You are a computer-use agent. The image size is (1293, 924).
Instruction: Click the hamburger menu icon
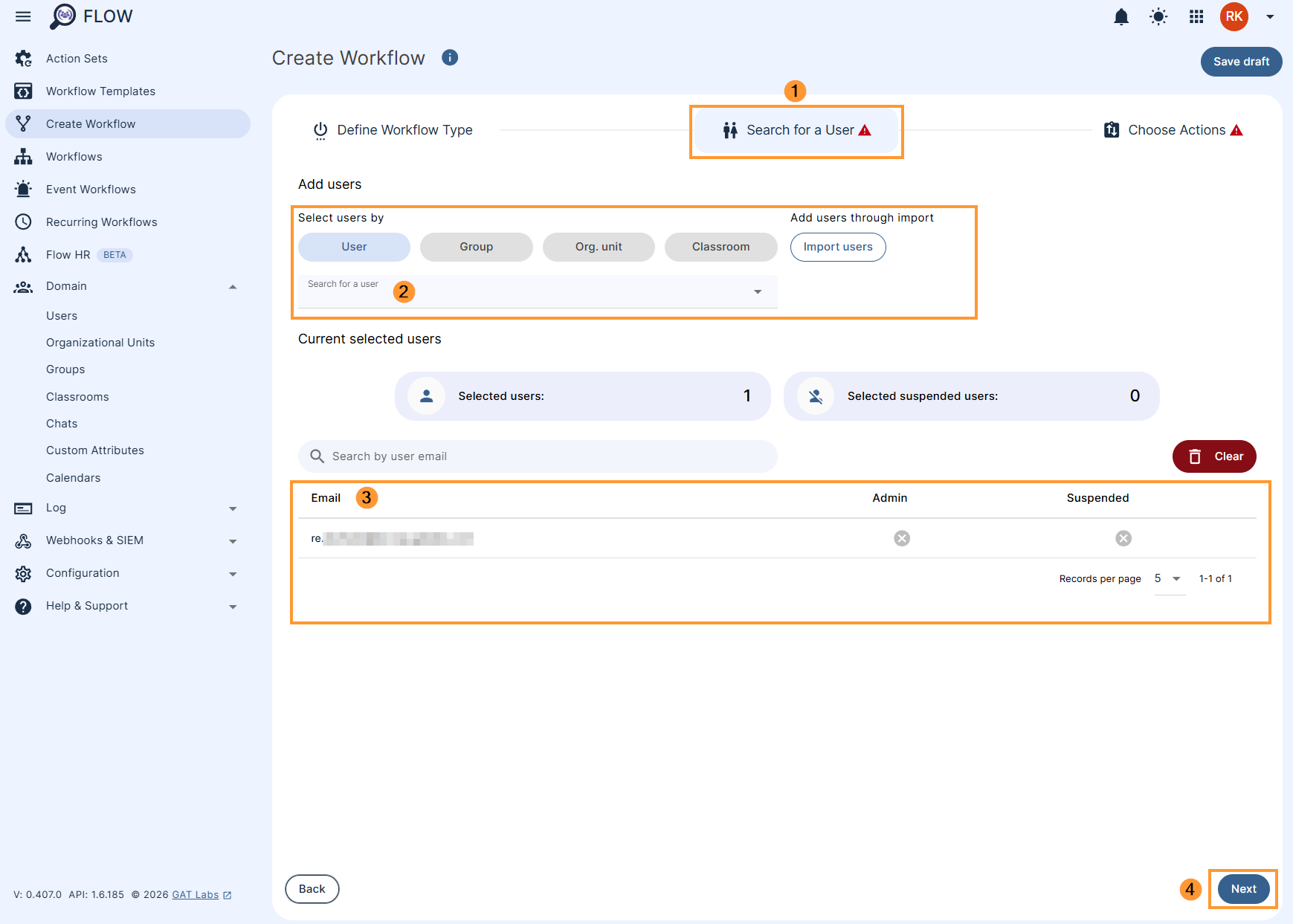22,16
